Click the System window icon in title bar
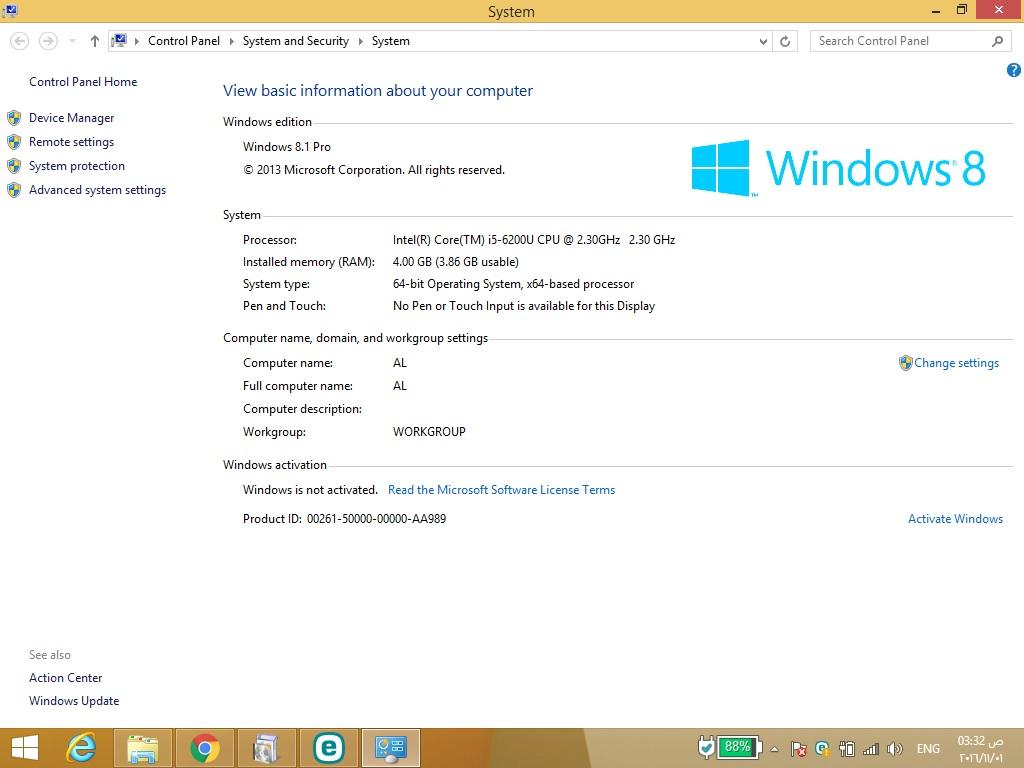Screen dimensions: 1024x768 point(10,10)
